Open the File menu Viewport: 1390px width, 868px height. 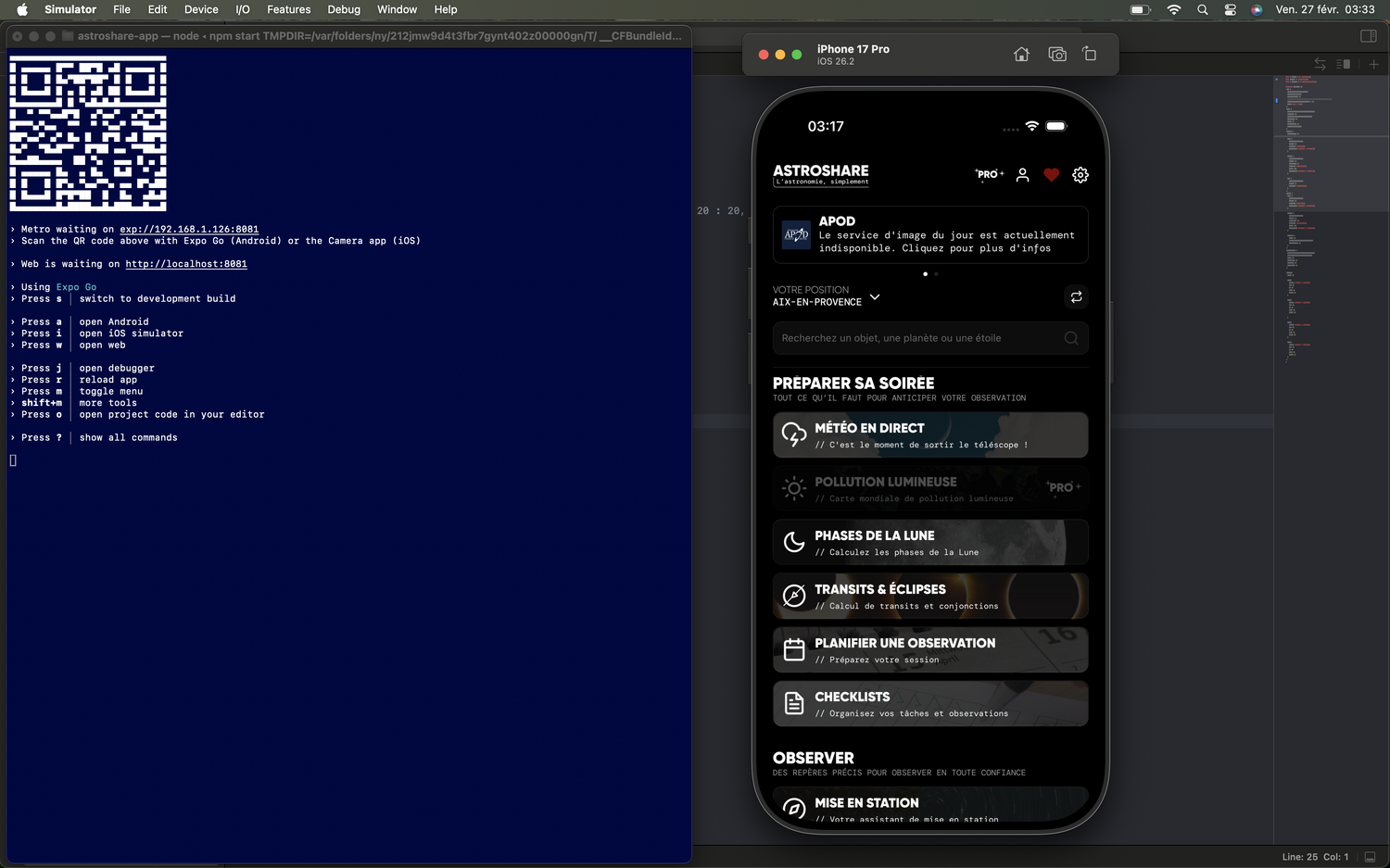[x=121, y=9]
